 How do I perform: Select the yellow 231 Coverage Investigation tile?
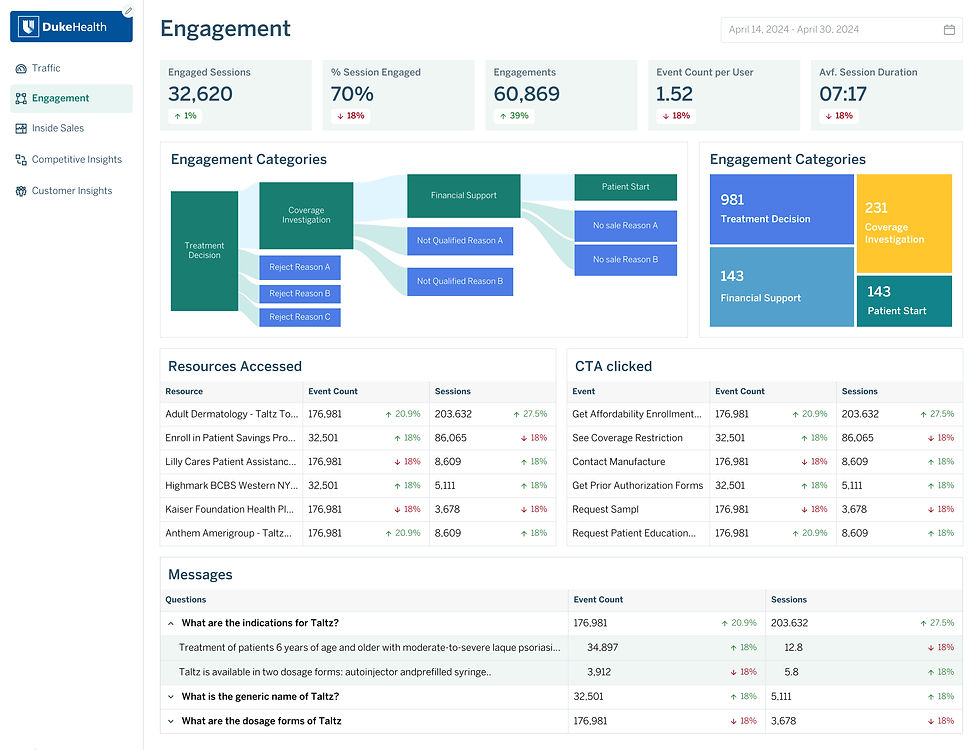pyautogui.click(x=904, y=224)
